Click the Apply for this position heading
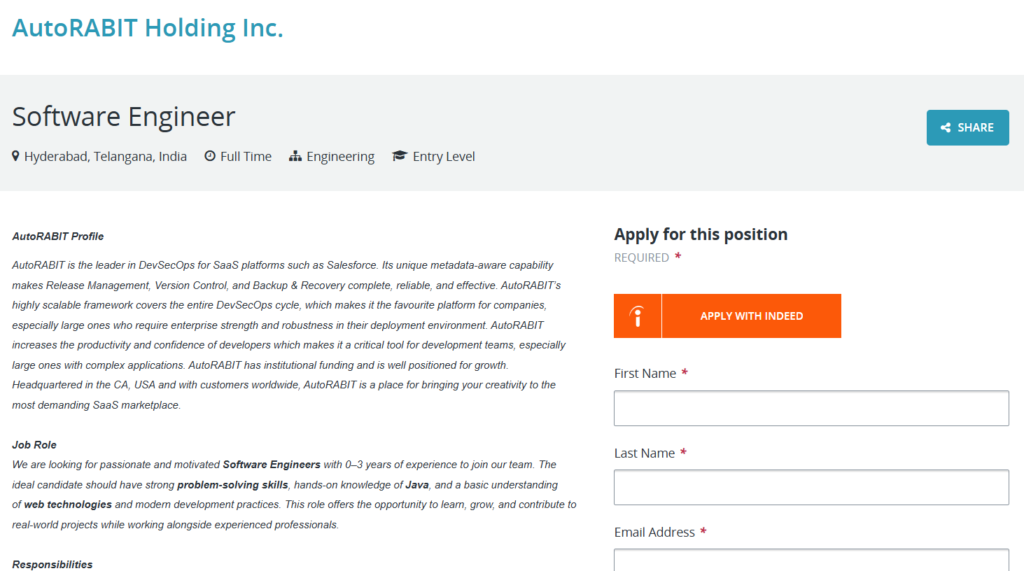Screen dimensions: 1024x571 click(x=701, y=235)
